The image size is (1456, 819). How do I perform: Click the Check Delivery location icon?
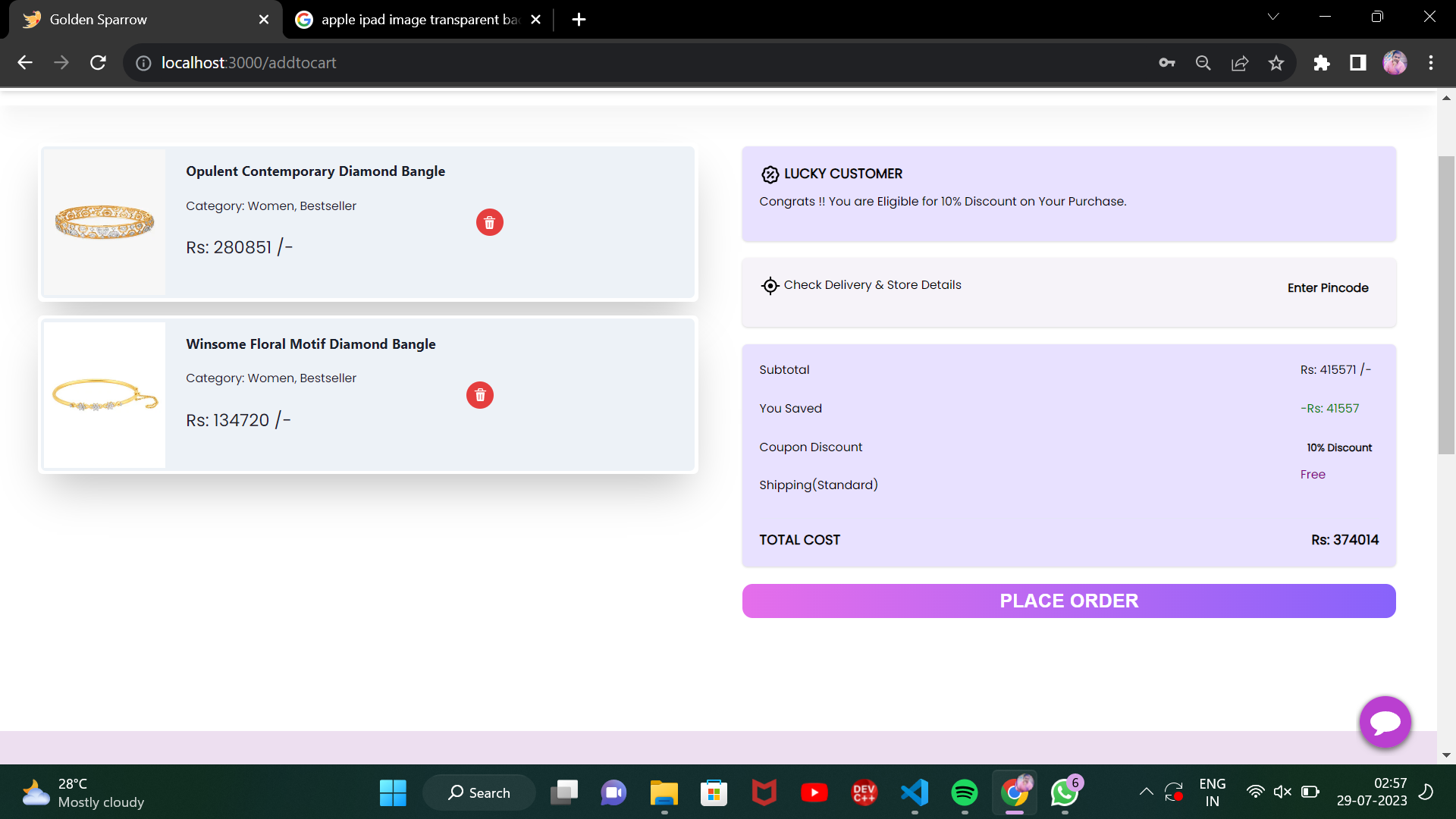coord(770,286)
